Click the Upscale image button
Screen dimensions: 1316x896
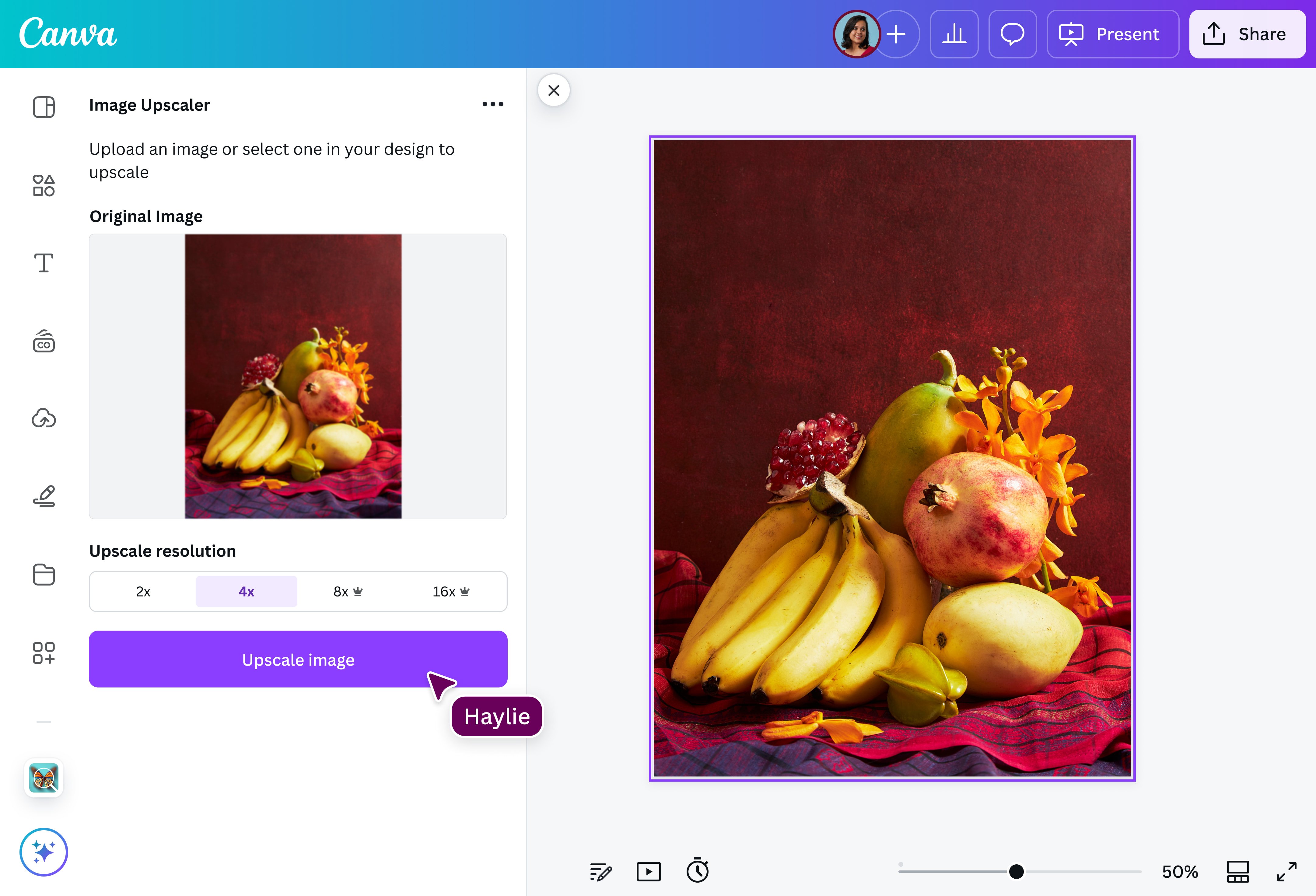[x=298, y=659]
